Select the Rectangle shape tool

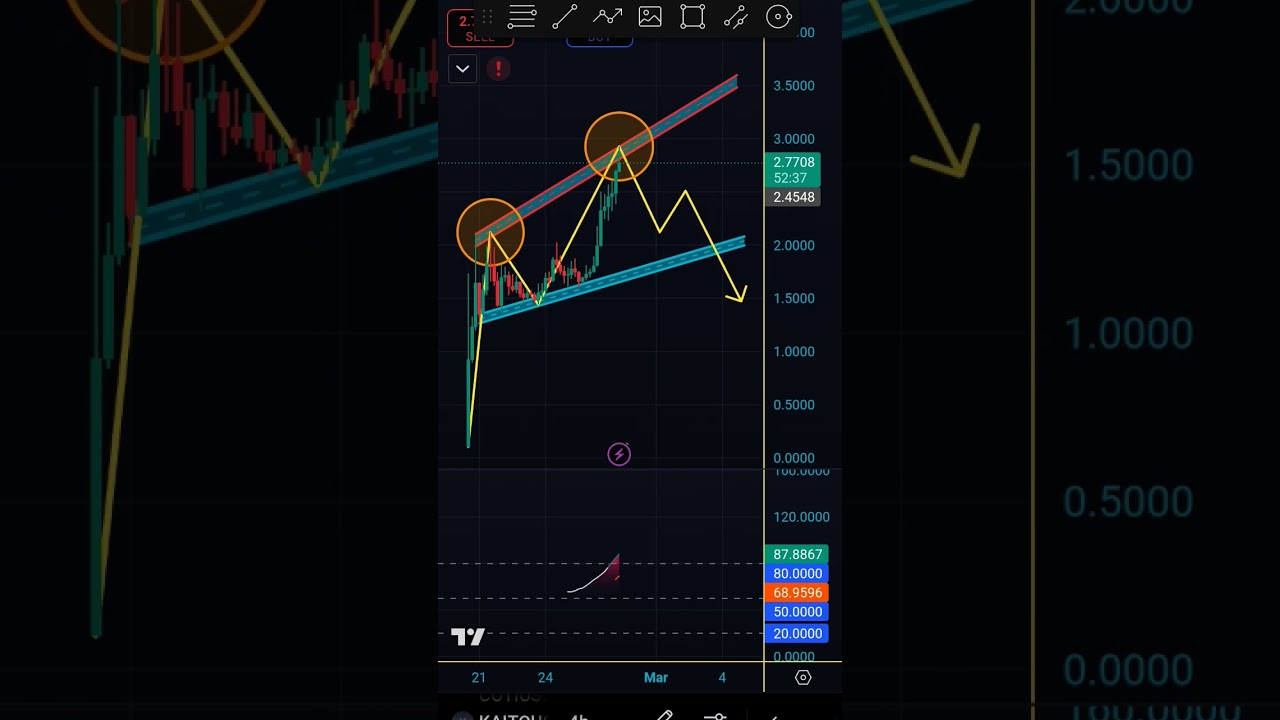(x=692, y=16)
